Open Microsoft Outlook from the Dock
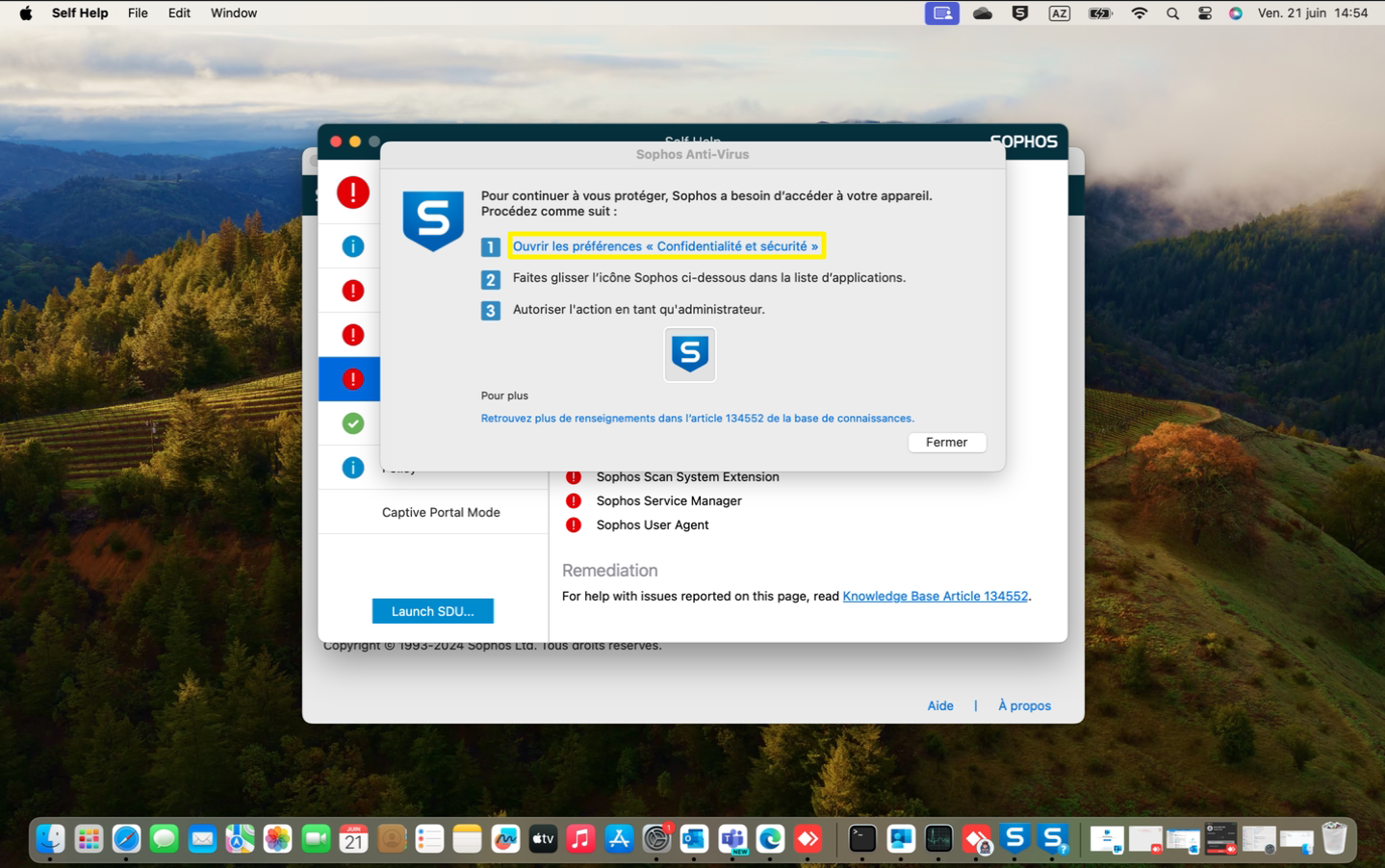Viewport: 1385px width, 868px height. click(694, 839)
